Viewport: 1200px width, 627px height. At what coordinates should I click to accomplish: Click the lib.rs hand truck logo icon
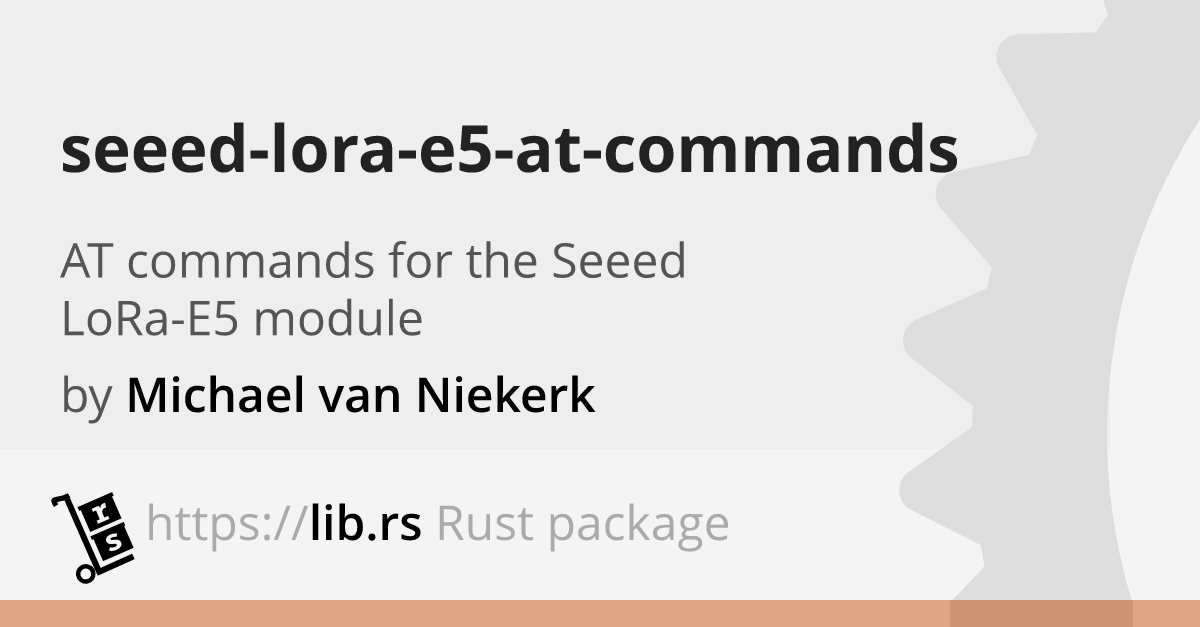(x=92, y=536)
